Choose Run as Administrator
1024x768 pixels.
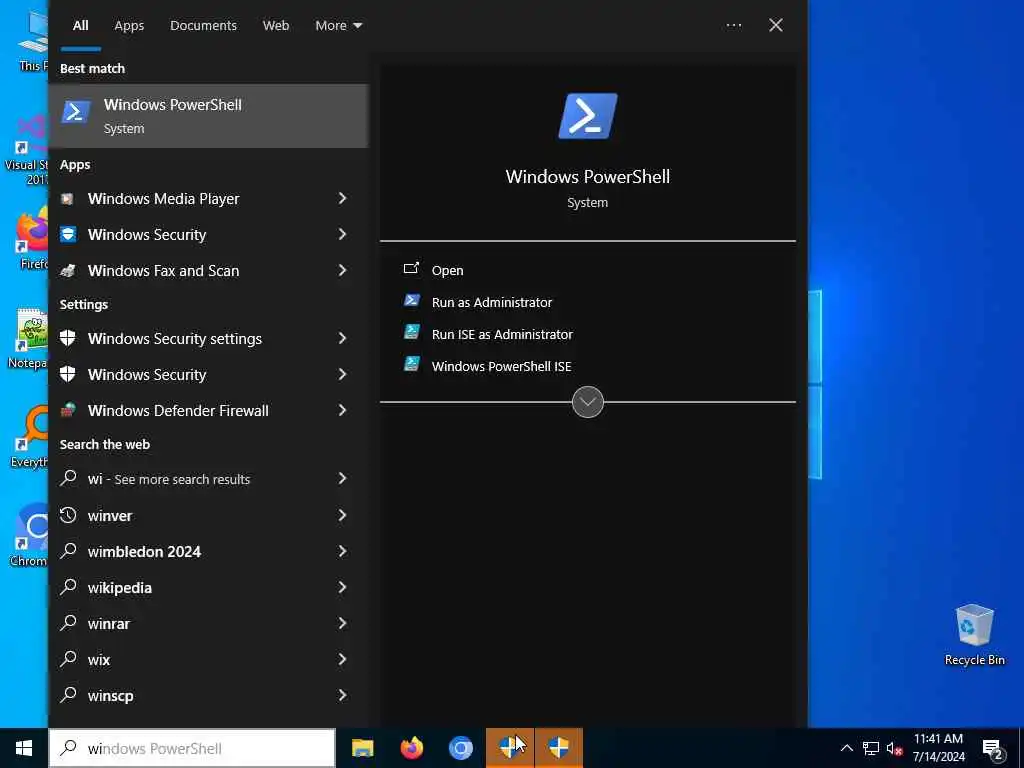[x=492, y=302]
